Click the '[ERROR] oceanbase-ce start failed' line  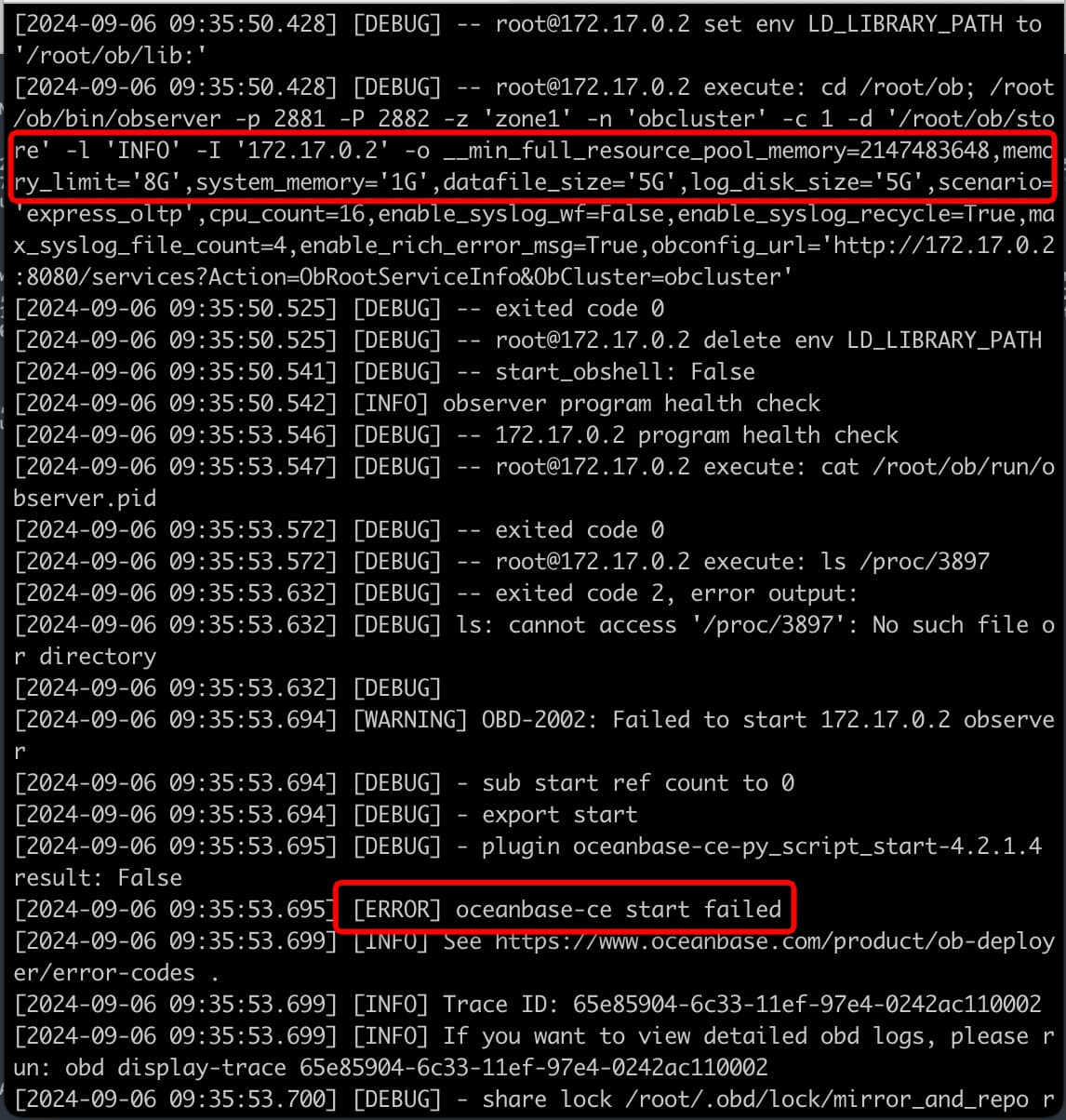[x=567, y=909]
